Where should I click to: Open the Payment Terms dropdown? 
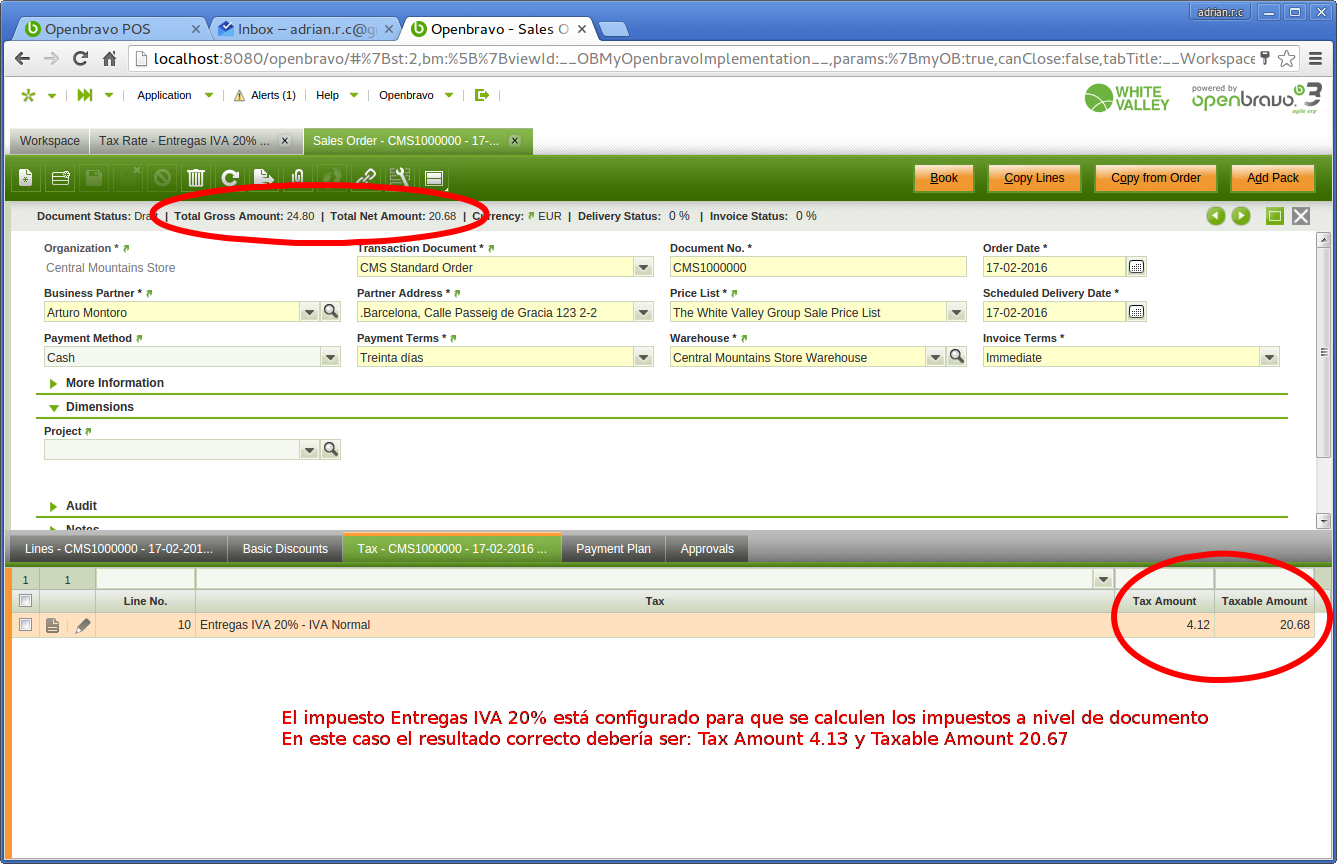644,357
